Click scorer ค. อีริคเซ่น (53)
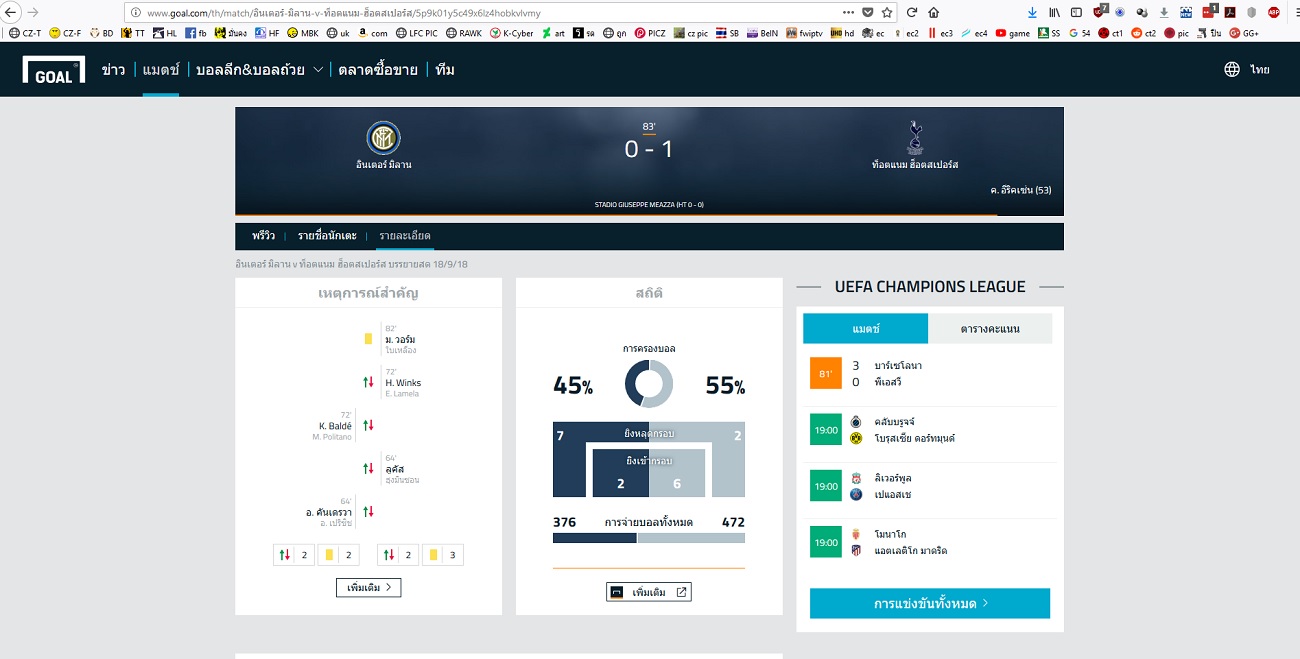Image resolution: width=1300 pixels, height=659 pixels. click(x=1020, y=190)
